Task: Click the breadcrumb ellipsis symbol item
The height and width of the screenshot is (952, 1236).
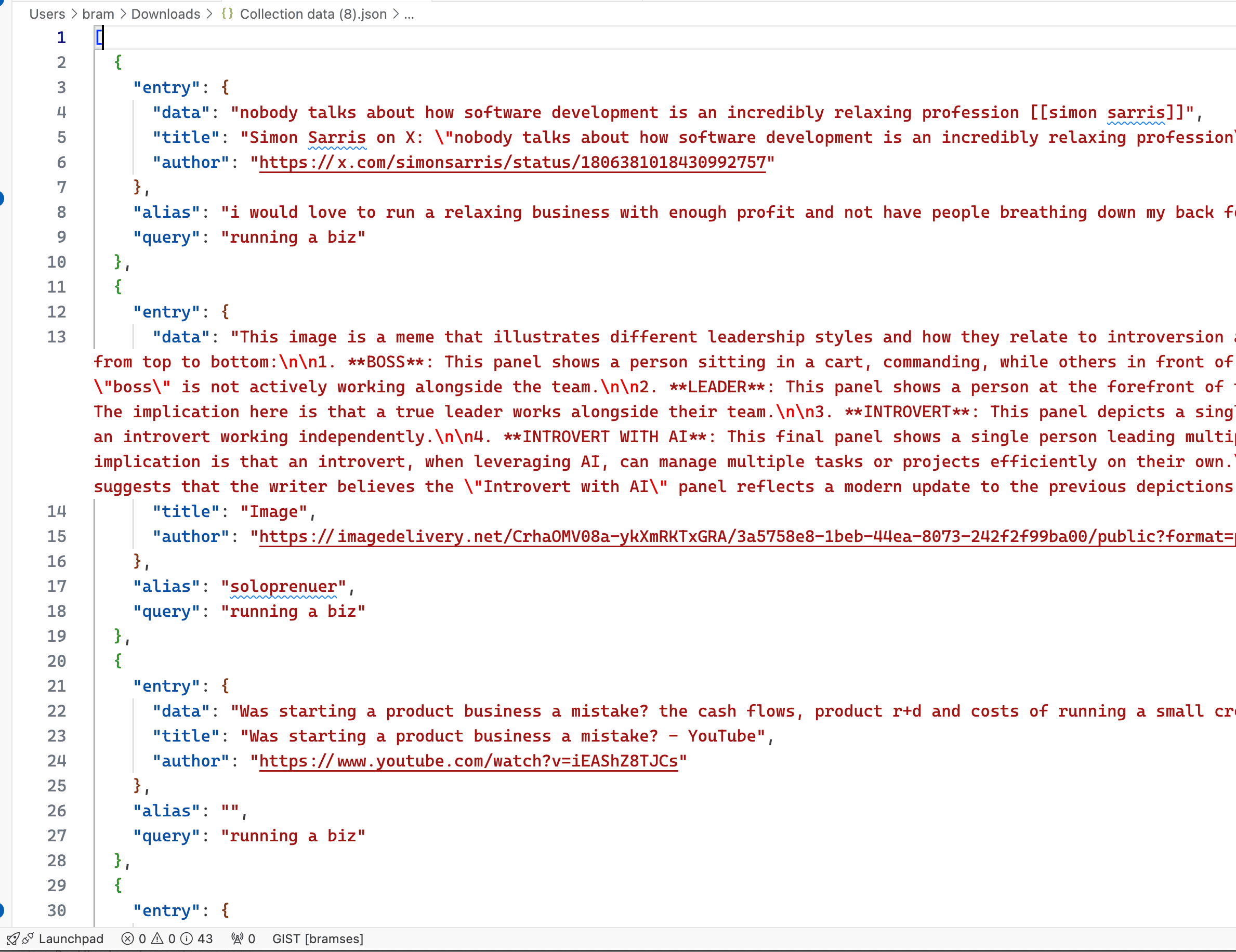Action: [409, 14]
